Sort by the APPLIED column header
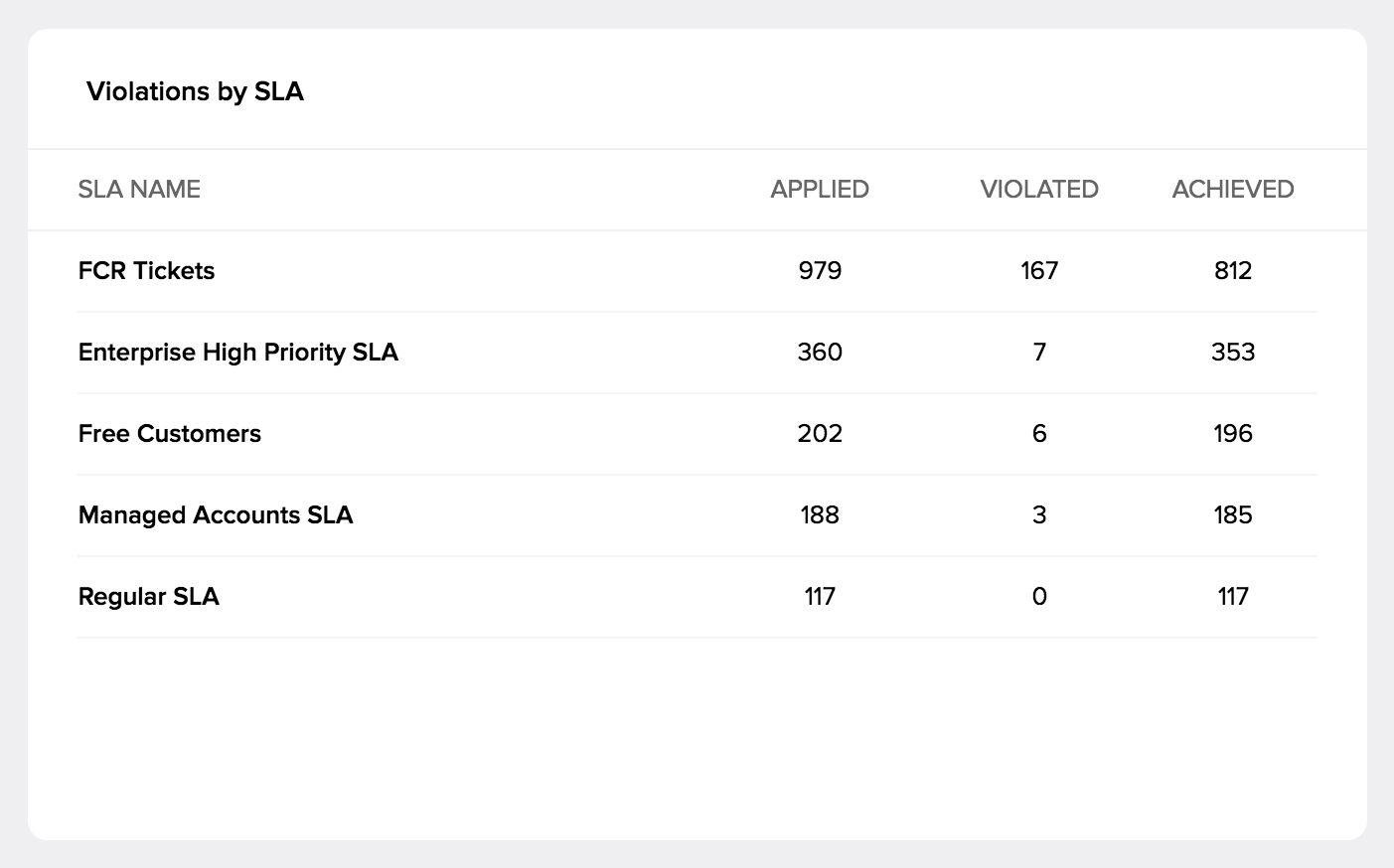This screenshot has height=868, width=1394. 820,189
